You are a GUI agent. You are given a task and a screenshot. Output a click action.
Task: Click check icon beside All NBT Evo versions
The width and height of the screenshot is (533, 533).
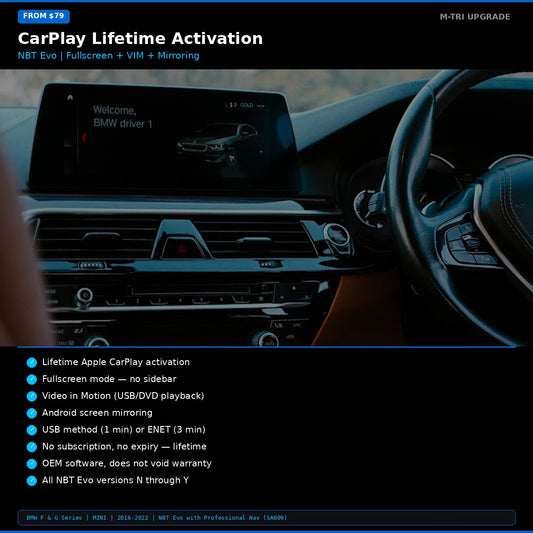click(x=32, y=481)
